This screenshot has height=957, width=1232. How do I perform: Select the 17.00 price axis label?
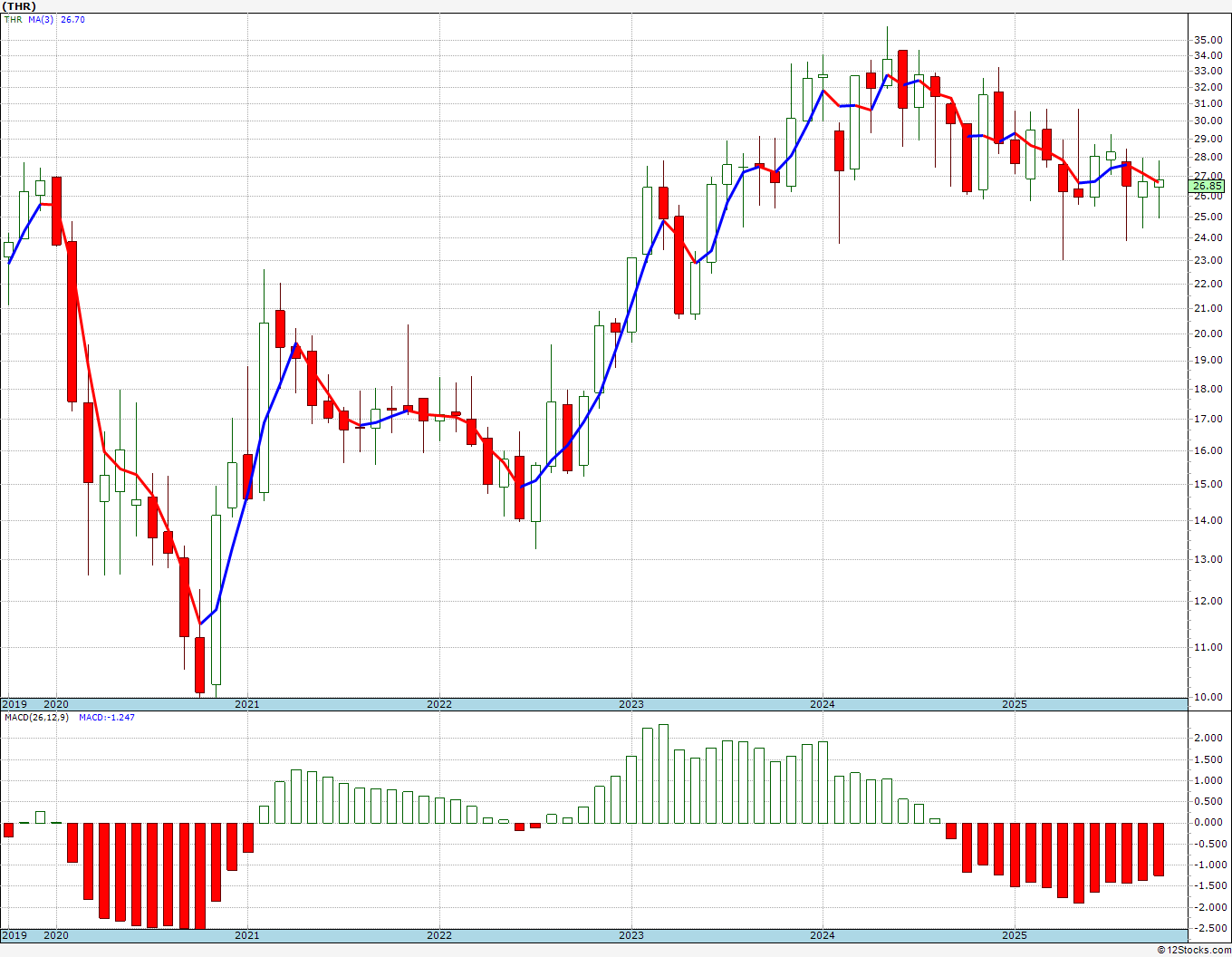(x=1208, y=419)
